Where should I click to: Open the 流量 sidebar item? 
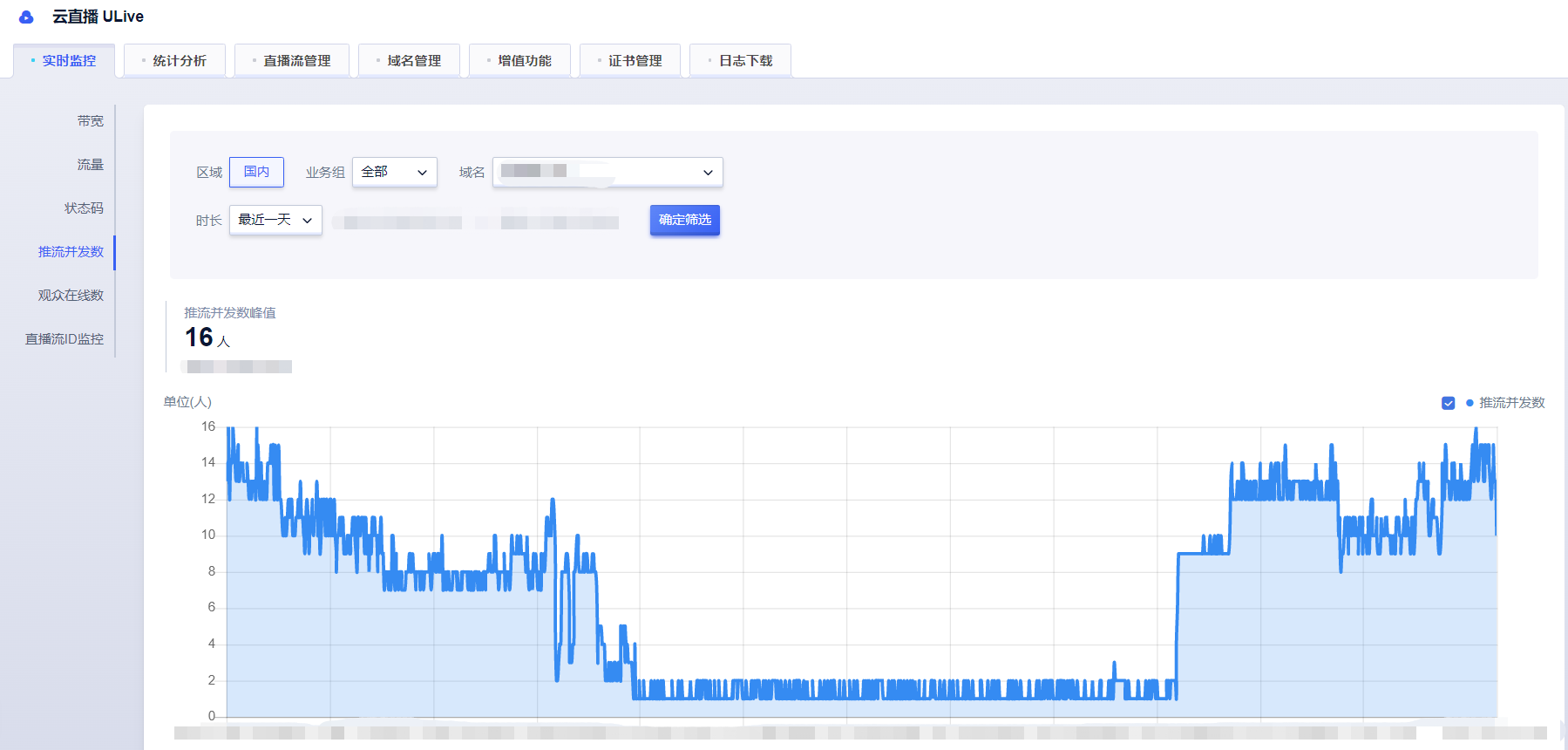tap(90, 165)
